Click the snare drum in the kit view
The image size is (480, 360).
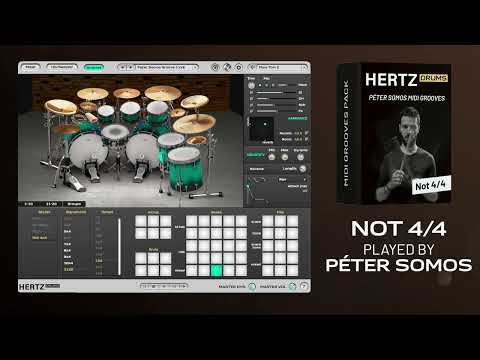(x=115, y=133)
